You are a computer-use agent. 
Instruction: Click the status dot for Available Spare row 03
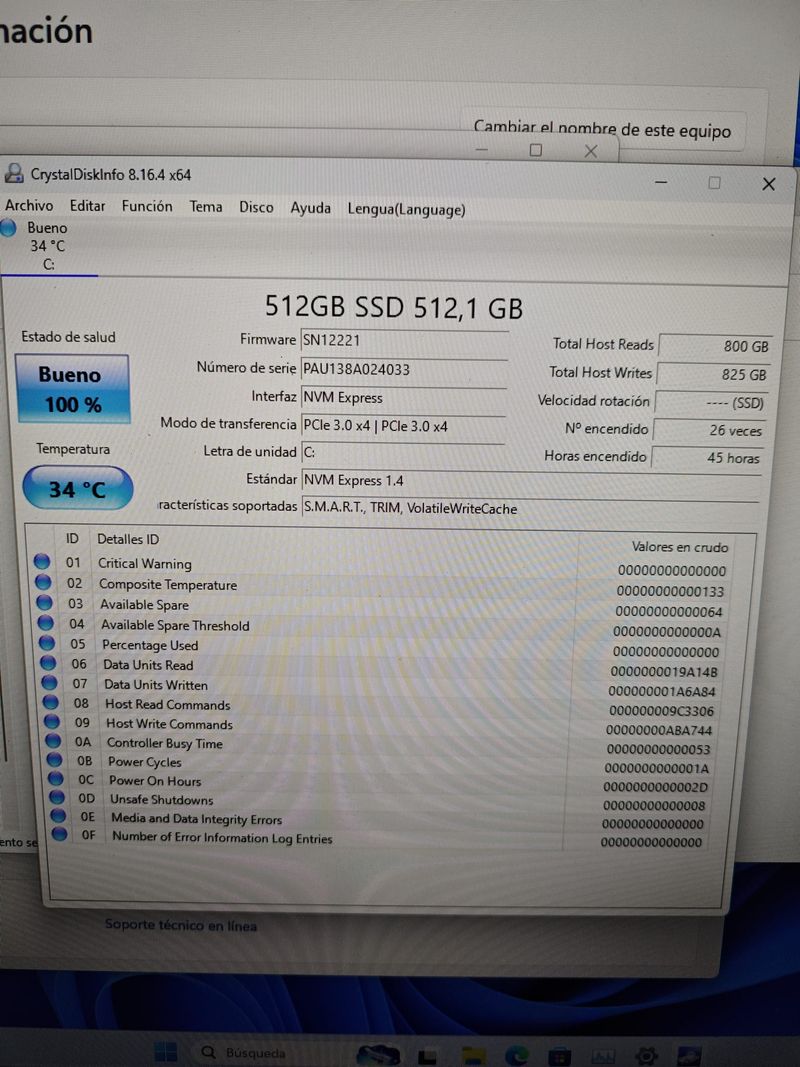(45, 602)
